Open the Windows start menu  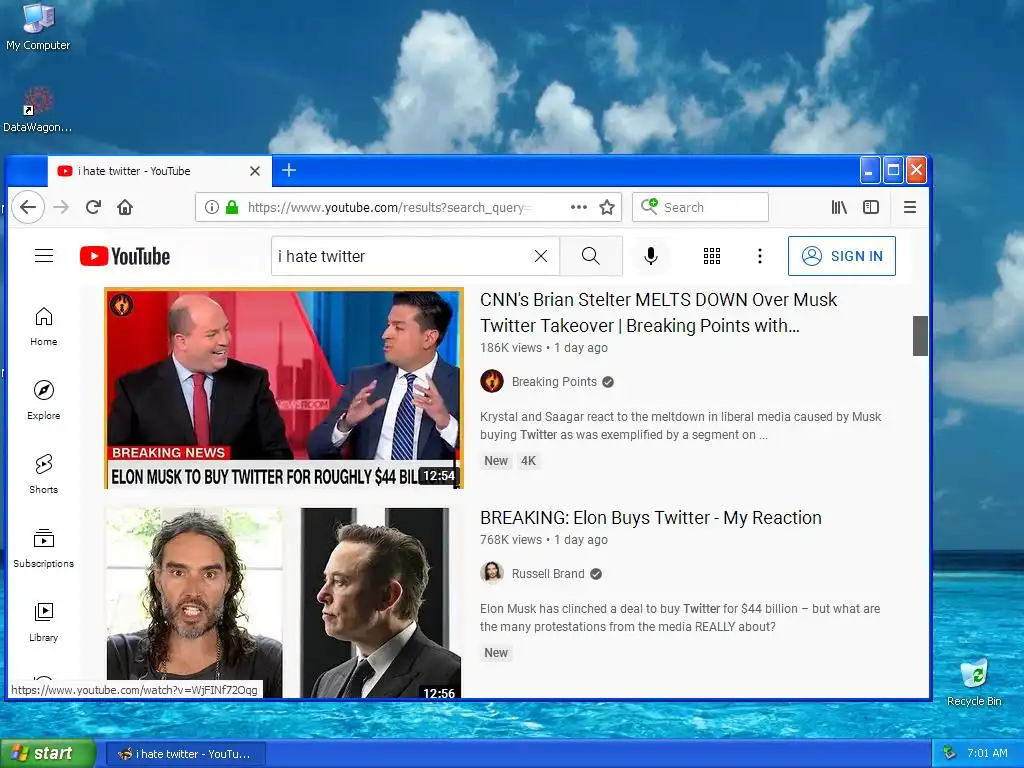click(x=48, y=753)
